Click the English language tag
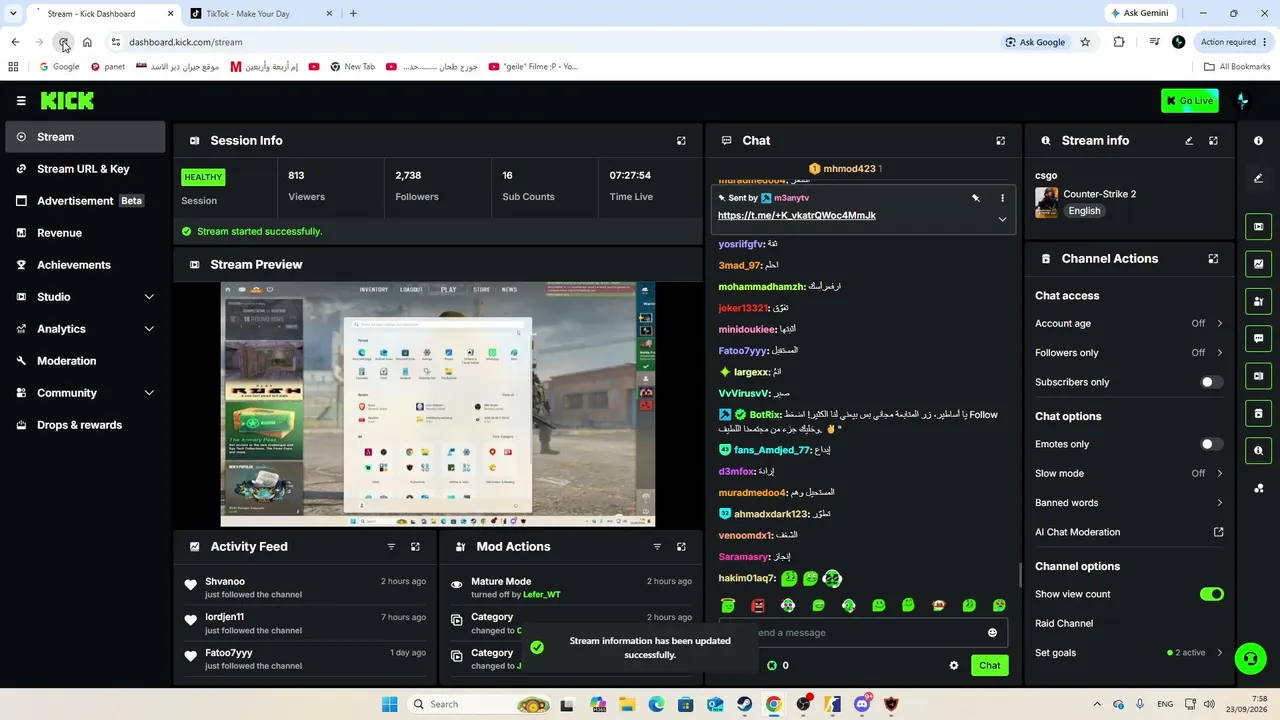 [x=1084, y=211]
